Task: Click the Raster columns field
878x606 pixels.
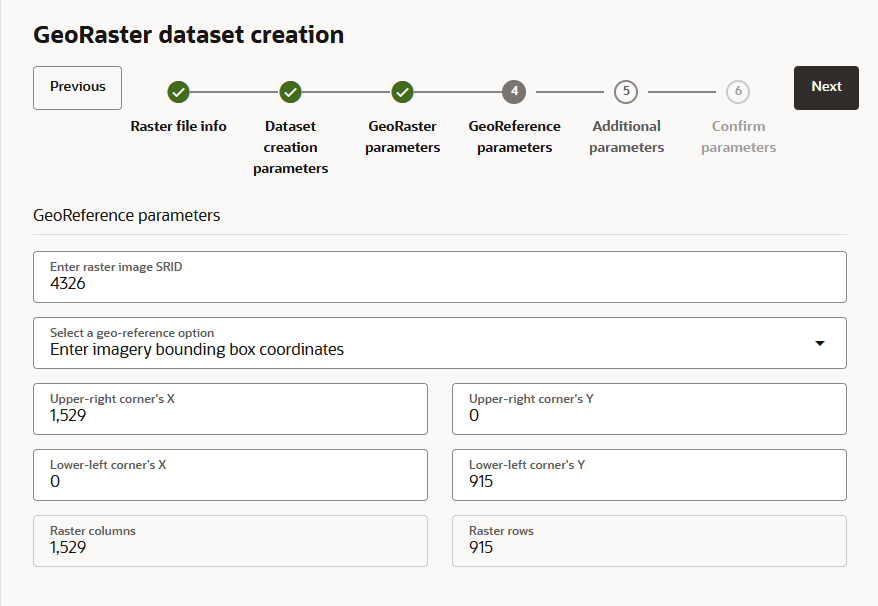Action: click(x=230, y=540)
